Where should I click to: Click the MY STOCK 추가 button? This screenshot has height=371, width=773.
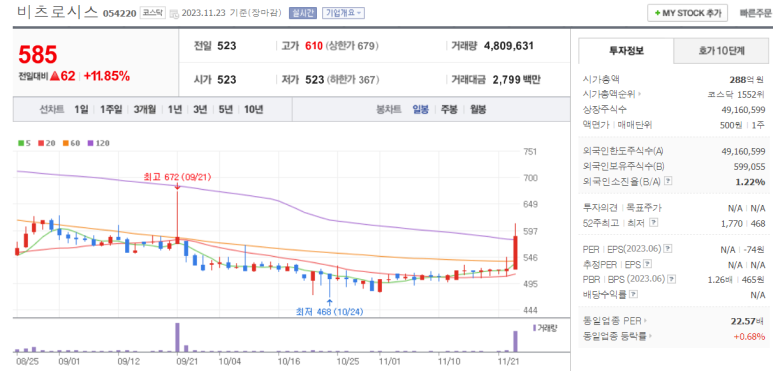click(687, 13)
